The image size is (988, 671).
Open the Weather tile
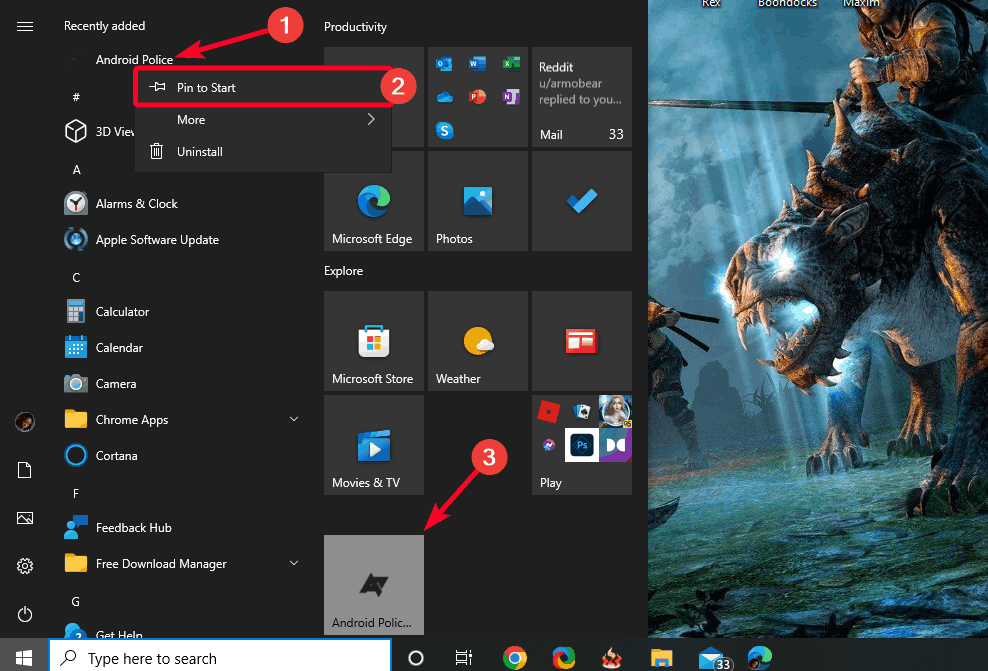click(x=478, y=341)
